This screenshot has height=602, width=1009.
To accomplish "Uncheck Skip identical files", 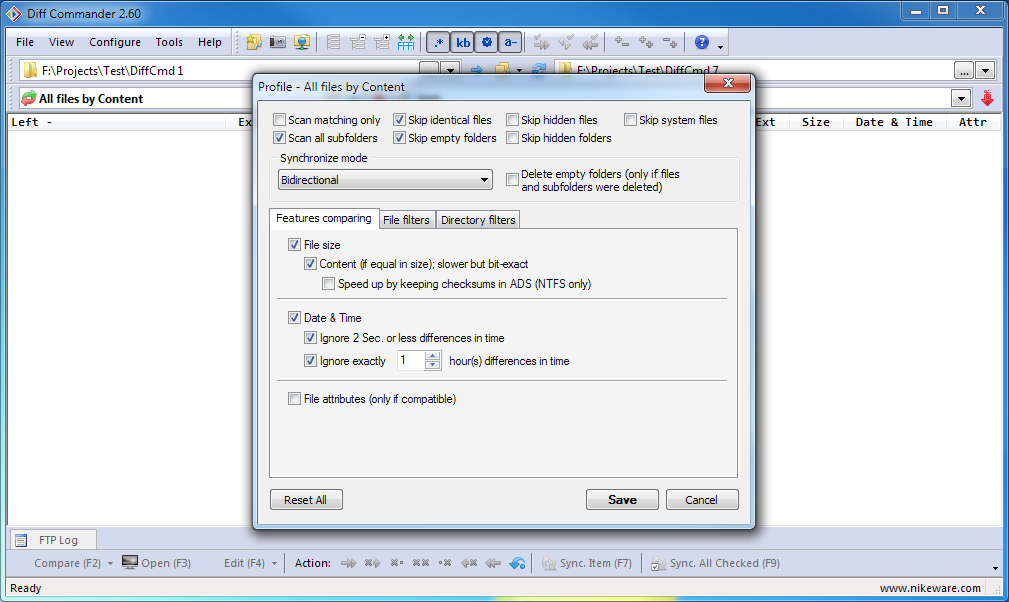I will (x=400, y=120).
